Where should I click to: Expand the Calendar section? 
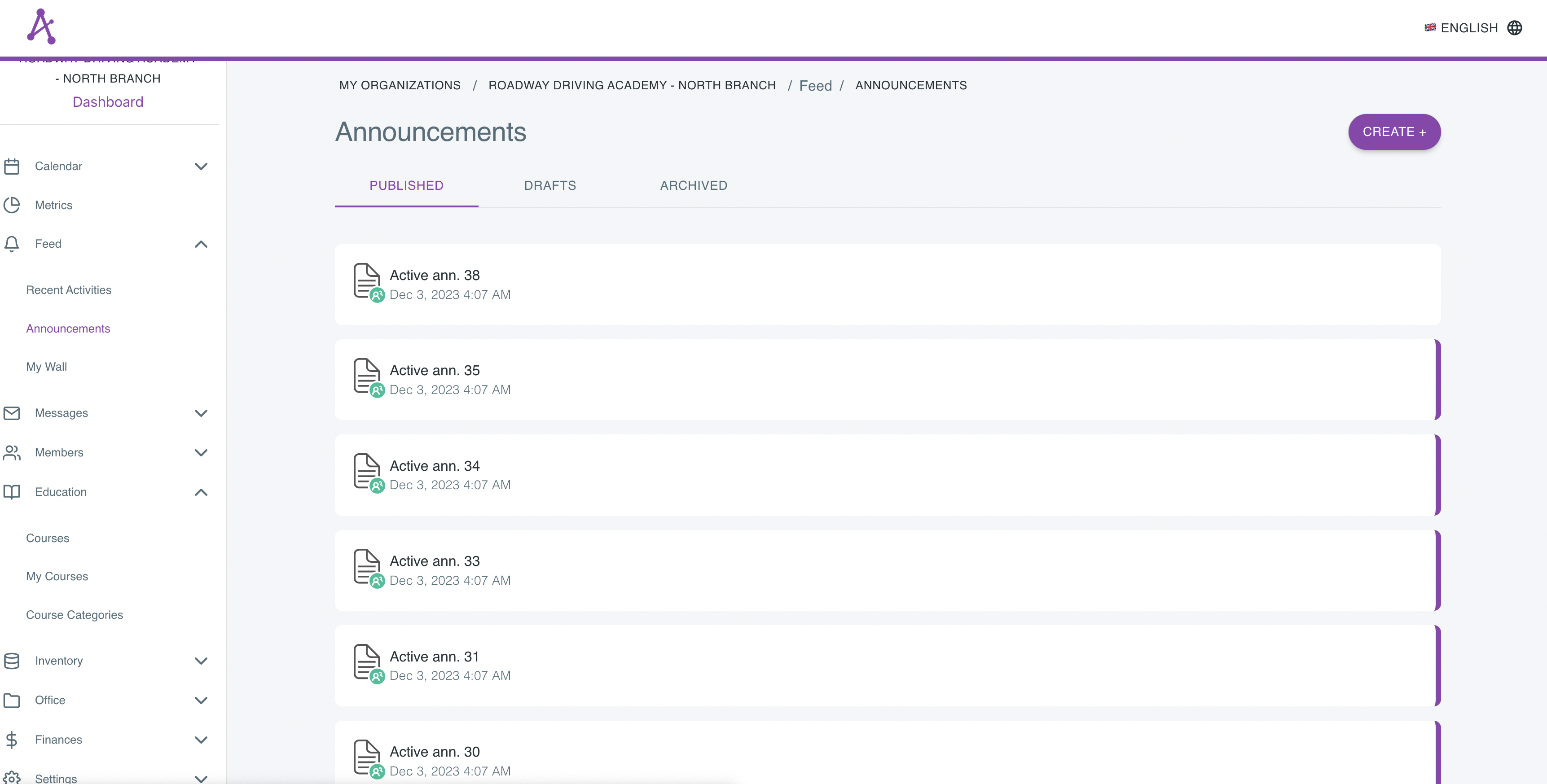pyautogui.click(x=201, y=166)
